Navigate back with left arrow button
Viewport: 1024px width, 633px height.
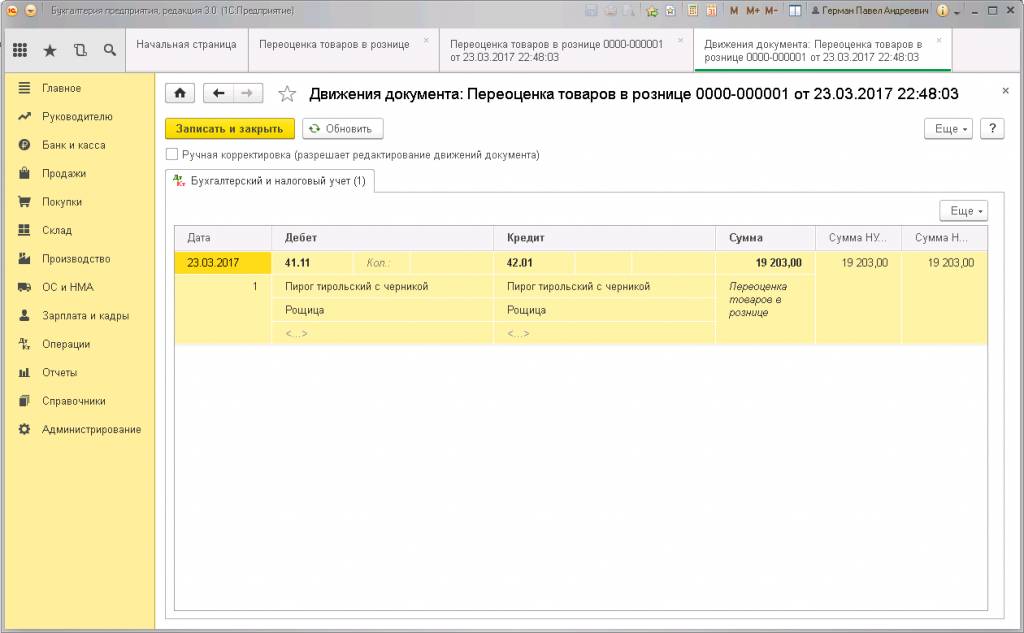click(218, 93)
